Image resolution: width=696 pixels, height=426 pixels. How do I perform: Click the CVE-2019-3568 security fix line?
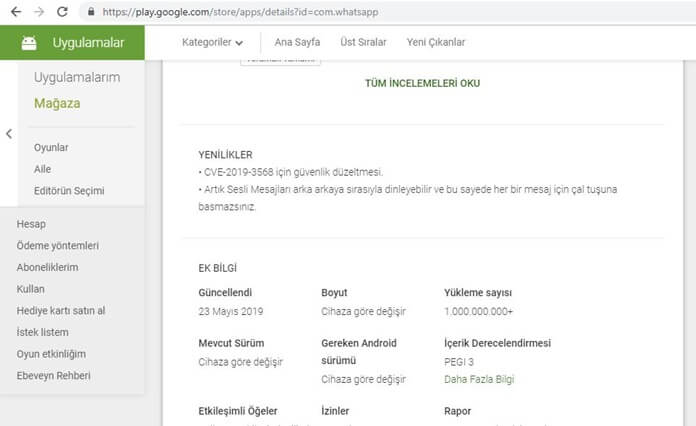pyautogui.click(x=291, y=172)
